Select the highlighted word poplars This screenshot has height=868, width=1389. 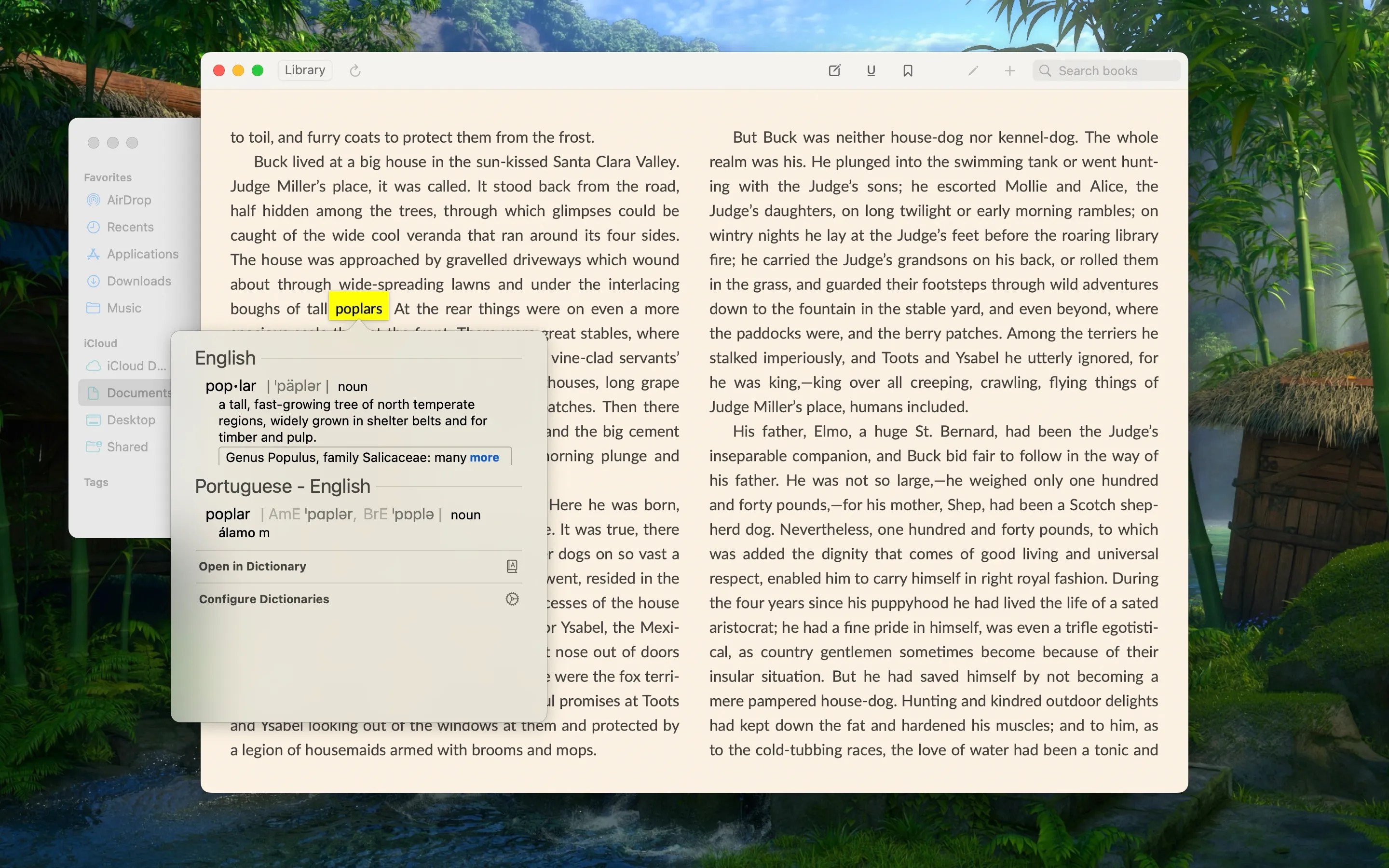coord(358,308)
